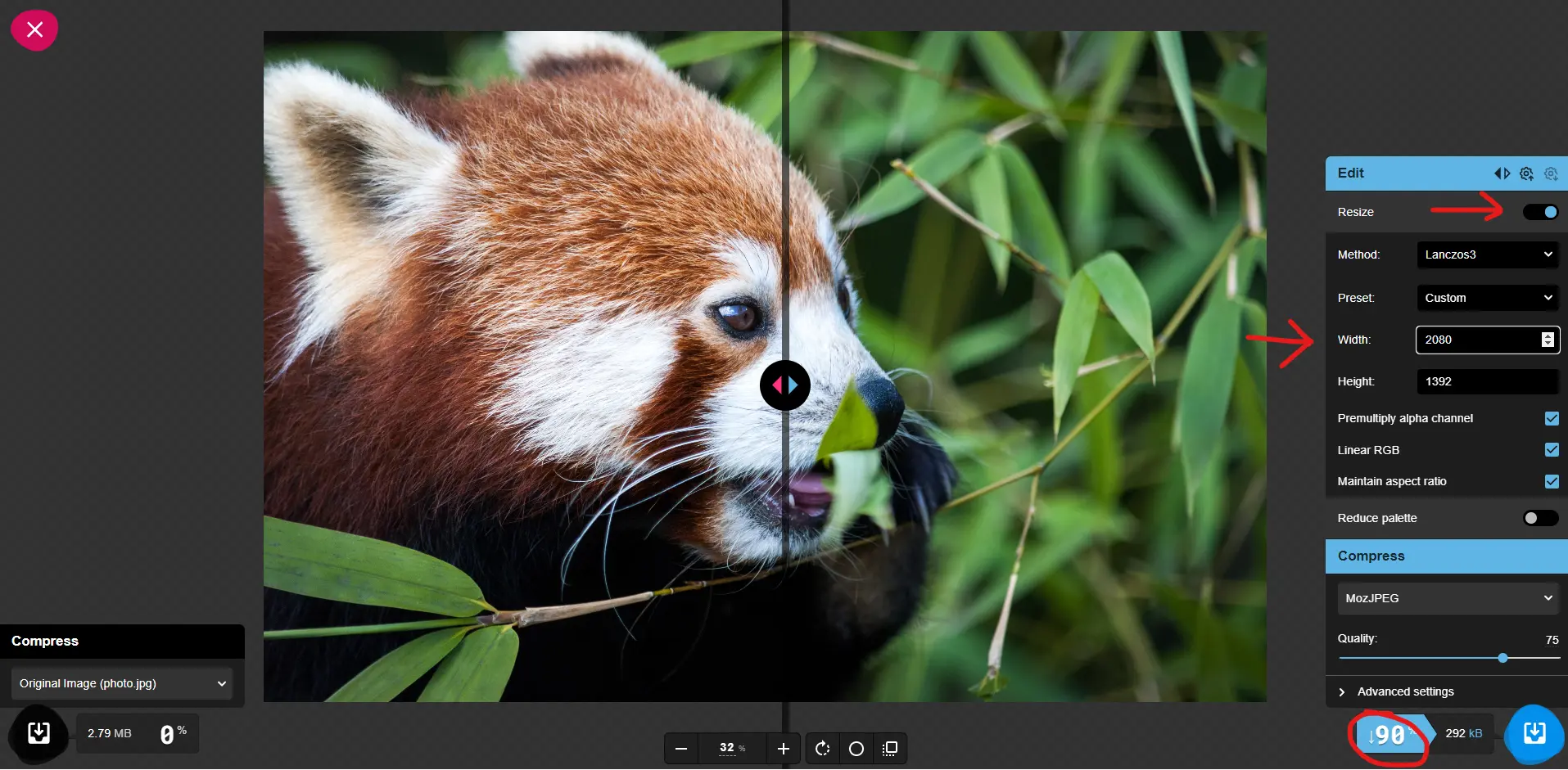Uncheck the Linear RGB checkbox

coord(1552,450)
